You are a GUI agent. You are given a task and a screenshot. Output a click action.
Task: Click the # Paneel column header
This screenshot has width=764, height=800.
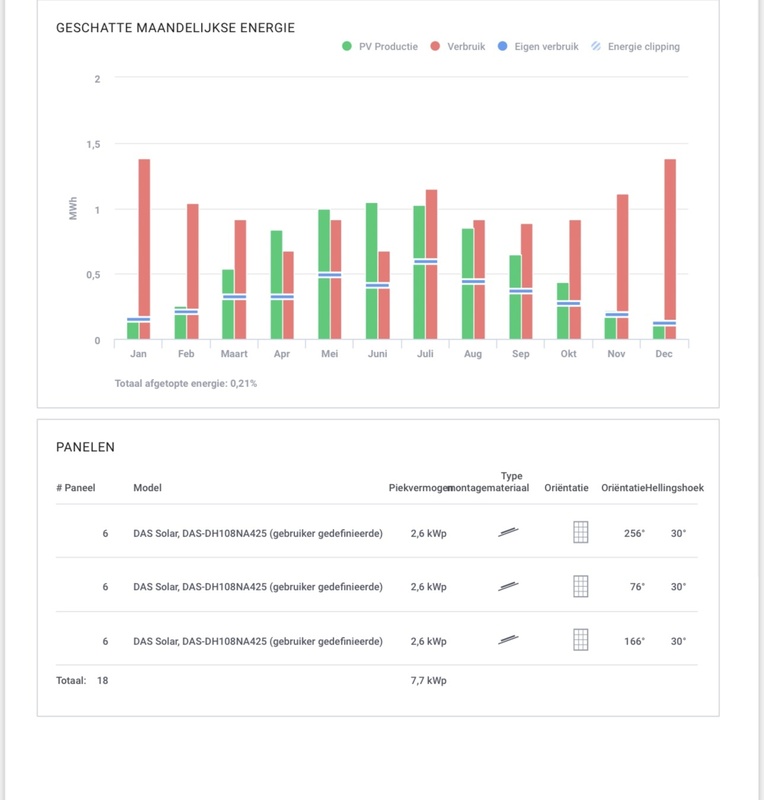pyautogui.click(x=76, y=488)
